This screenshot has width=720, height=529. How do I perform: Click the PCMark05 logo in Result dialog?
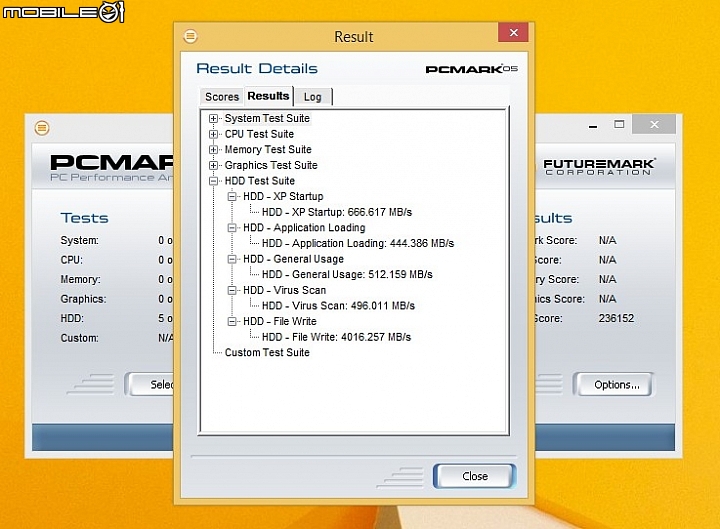pos(471,69)
